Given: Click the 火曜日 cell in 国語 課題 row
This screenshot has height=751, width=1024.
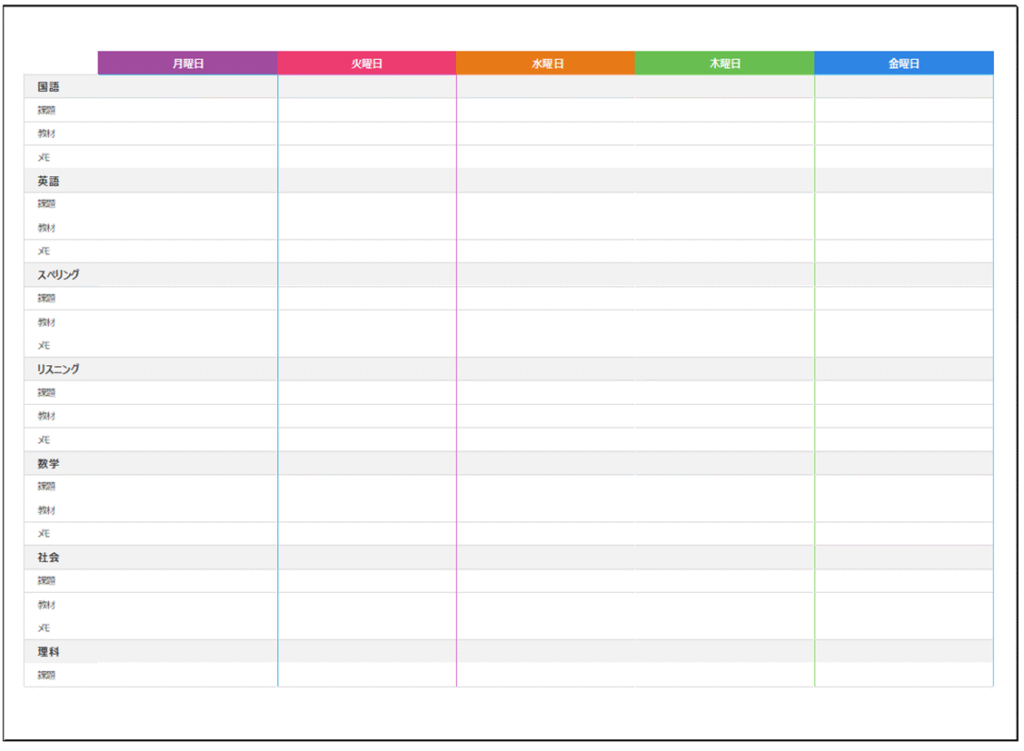Looking at the screenshot, I should coord(367,110).
